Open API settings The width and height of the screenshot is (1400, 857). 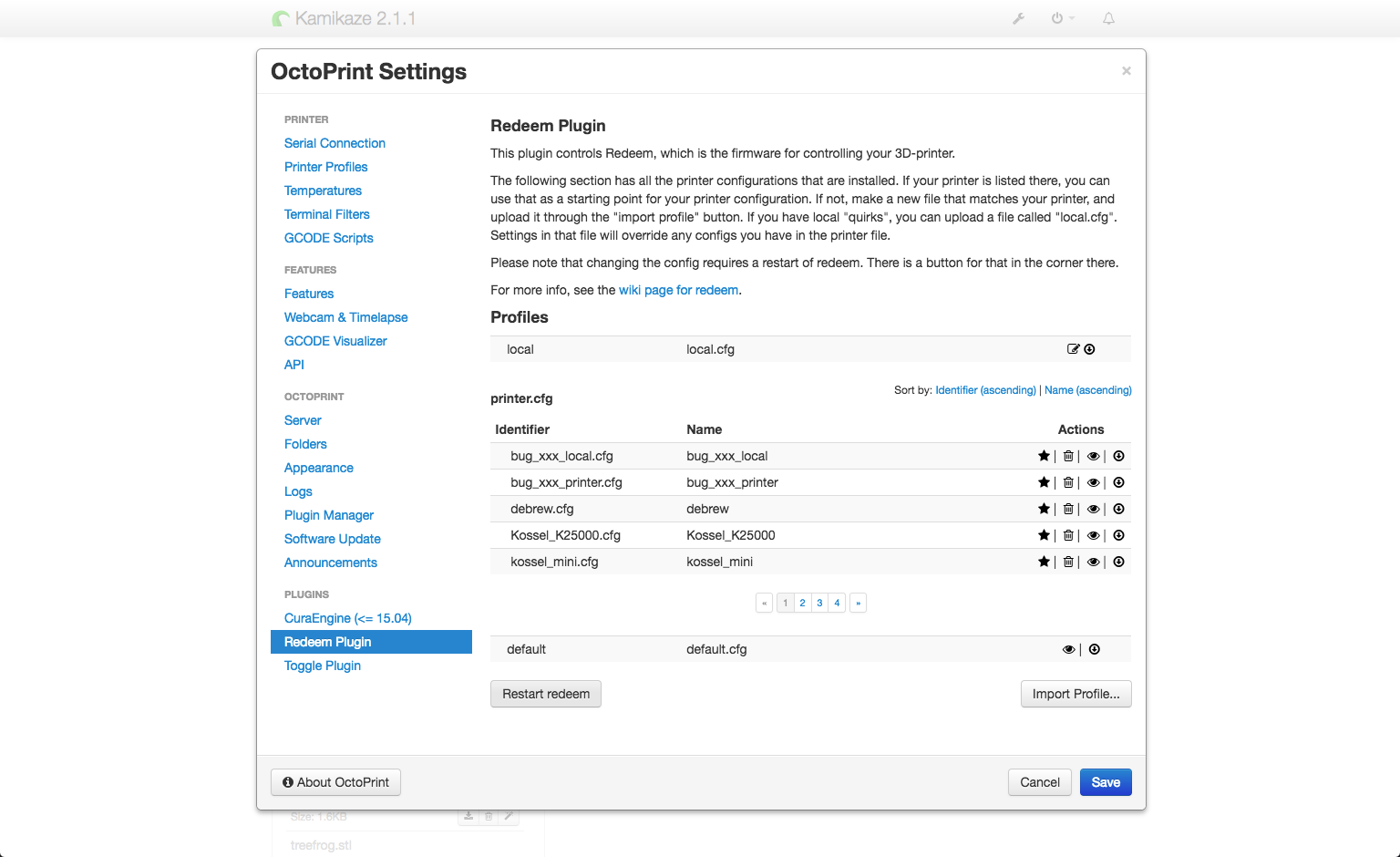294,365
